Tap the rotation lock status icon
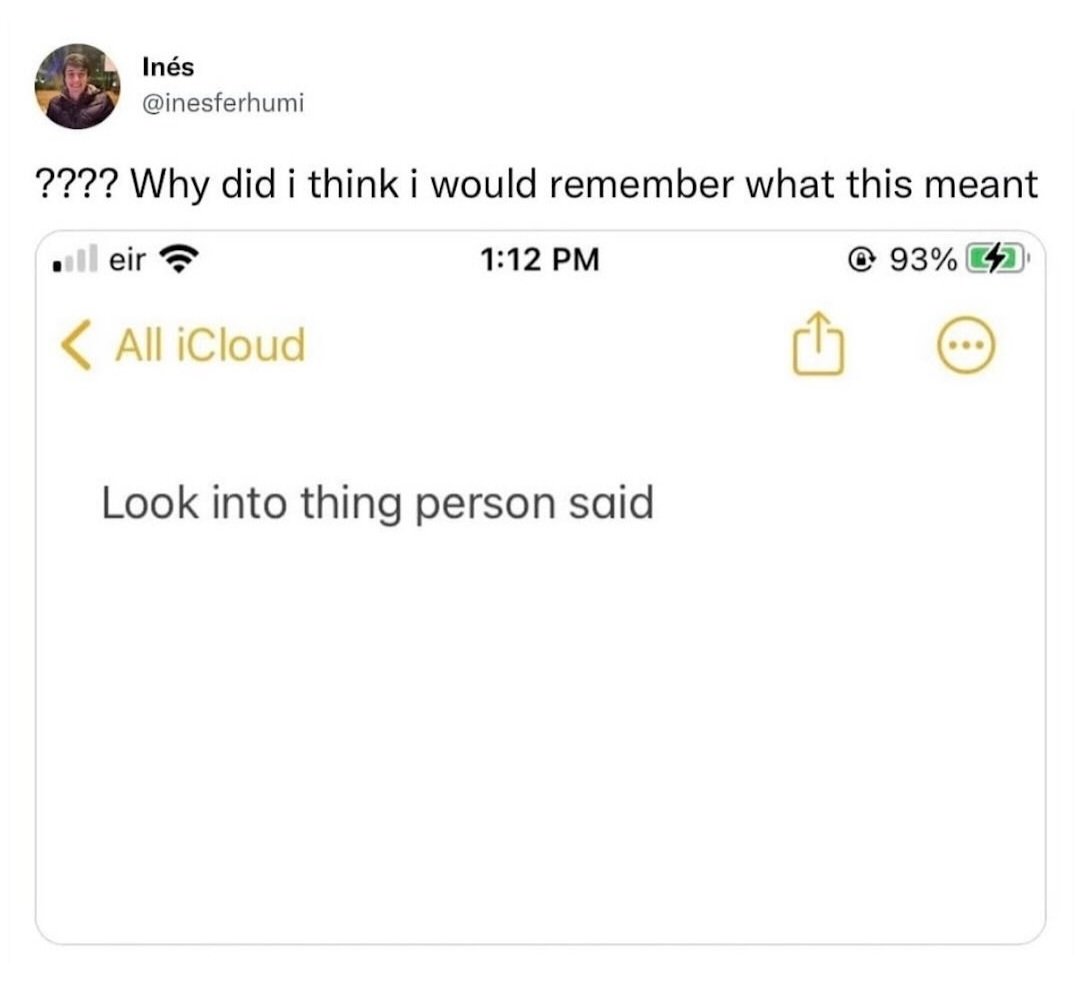The height and width of the screenshot is (987, 1080). 861,261
